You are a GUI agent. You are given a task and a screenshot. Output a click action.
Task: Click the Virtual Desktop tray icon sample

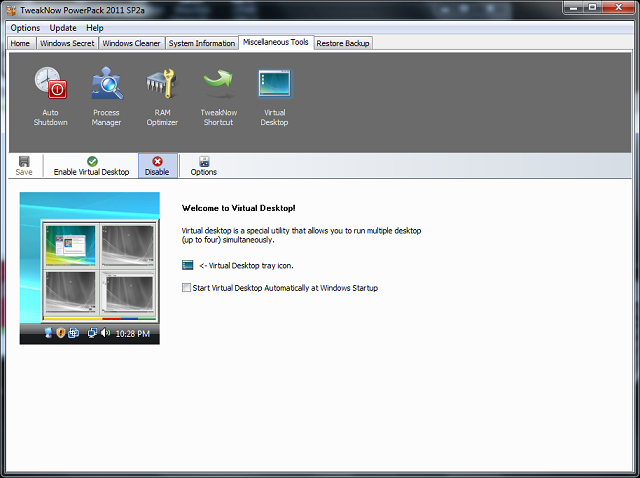187,265
